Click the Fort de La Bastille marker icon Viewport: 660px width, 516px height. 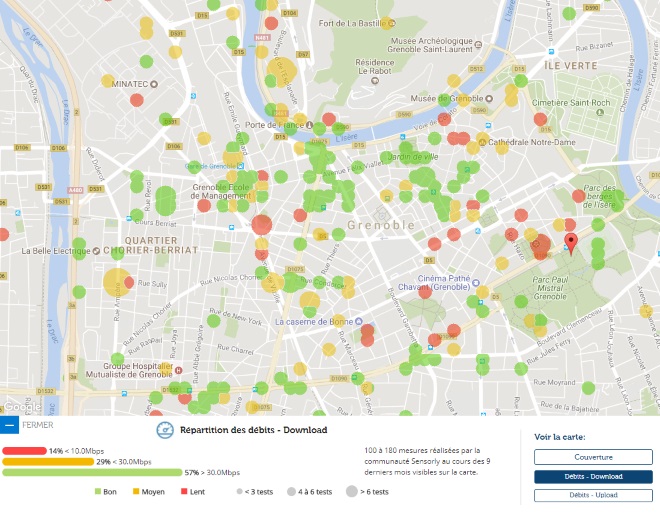click(x=391, y=24)
